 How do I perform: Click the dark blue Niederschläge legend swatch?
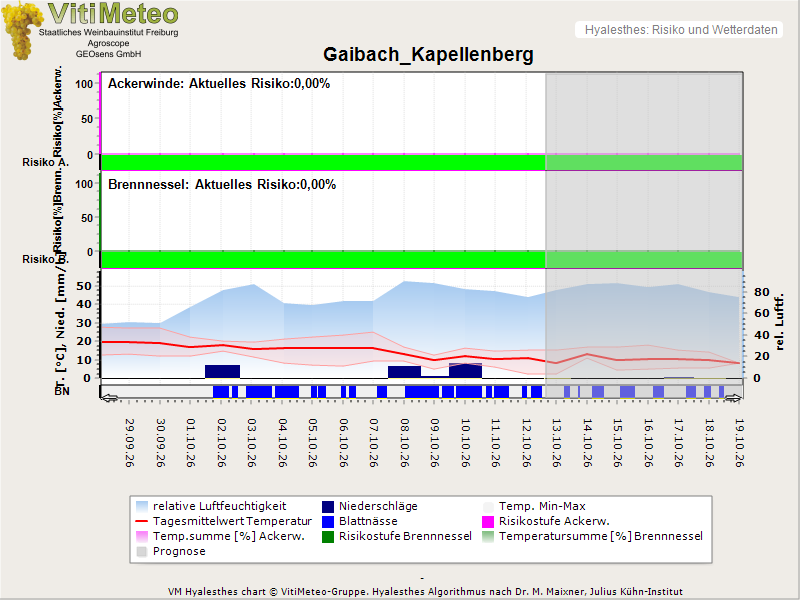click(x=328, y=506)
